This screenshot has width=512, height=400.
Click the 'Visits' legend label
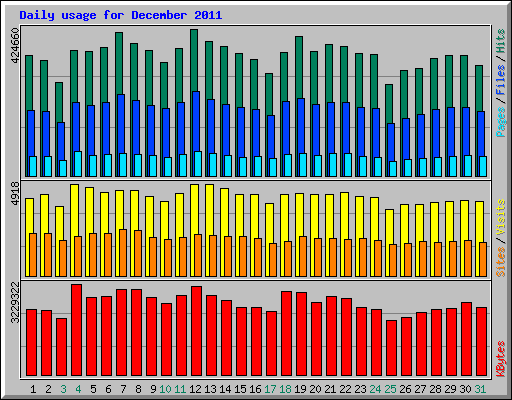point(501,217)
